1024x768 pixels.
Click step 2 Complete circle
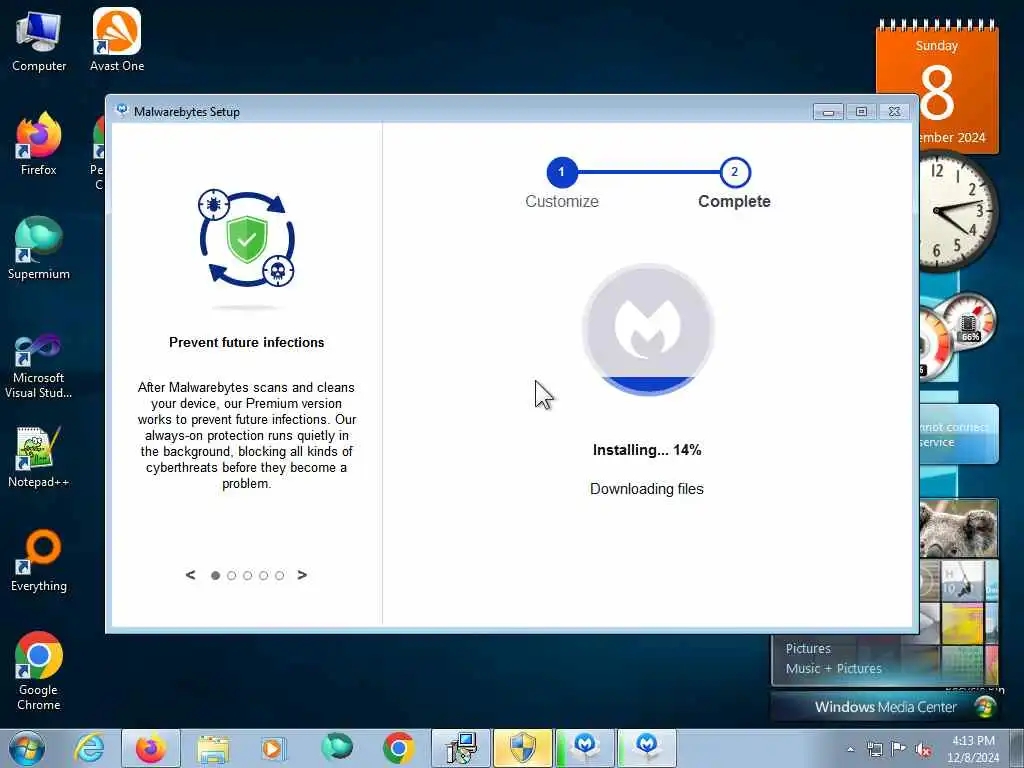click(735, 172)
